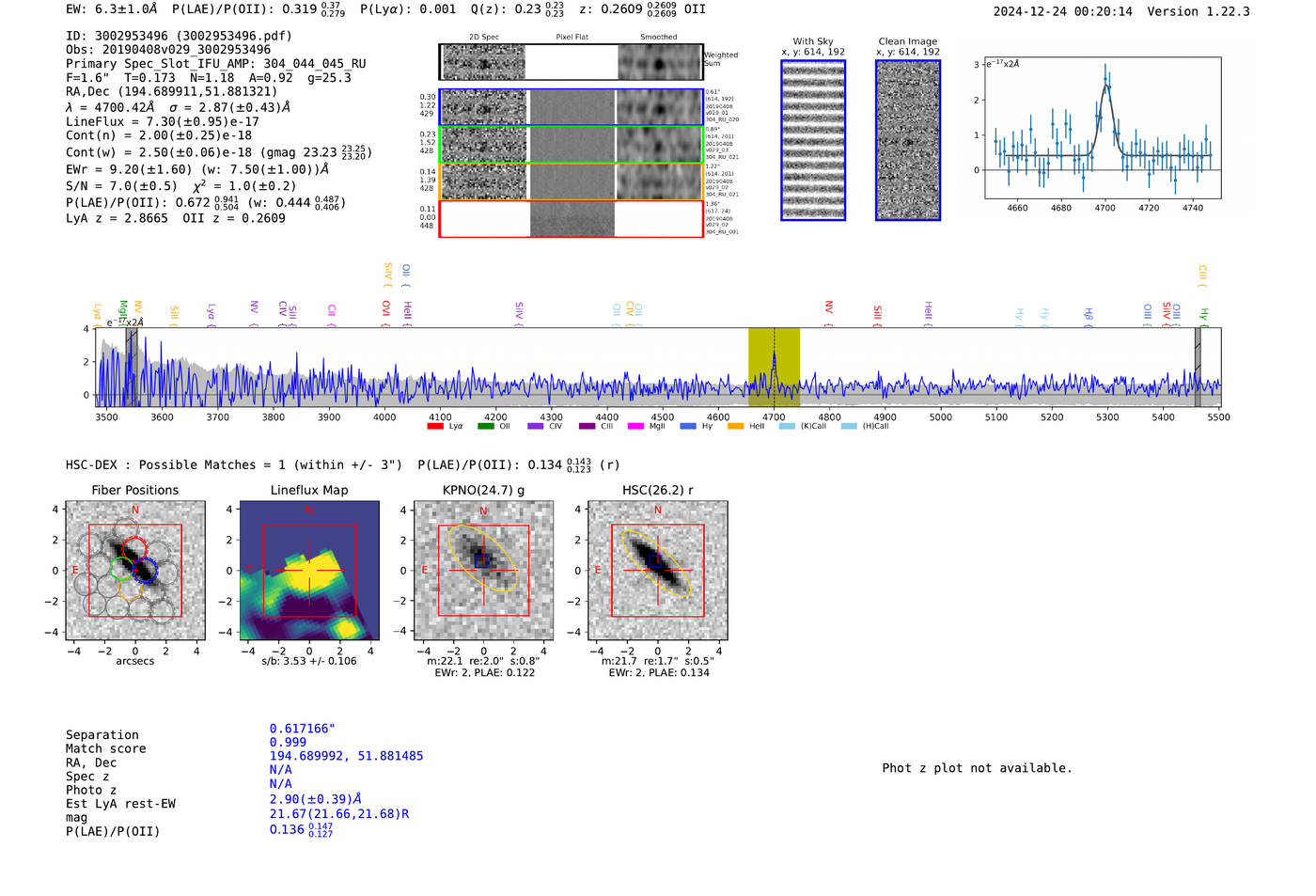The width and height of the screenshot is (1316, 896).
Task: Click the red OVI line label above spectrum
Action: 385,313
